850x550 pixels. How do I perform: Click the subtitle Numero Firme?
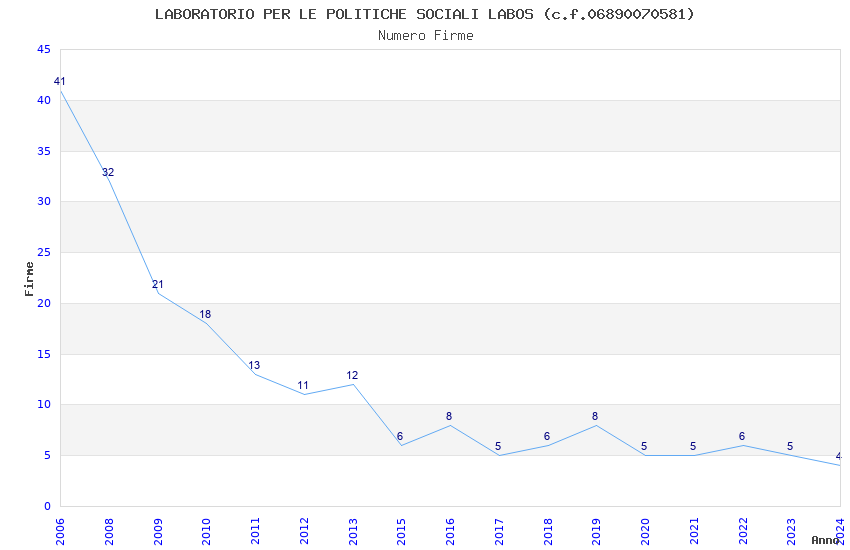[x=426, y=36]
